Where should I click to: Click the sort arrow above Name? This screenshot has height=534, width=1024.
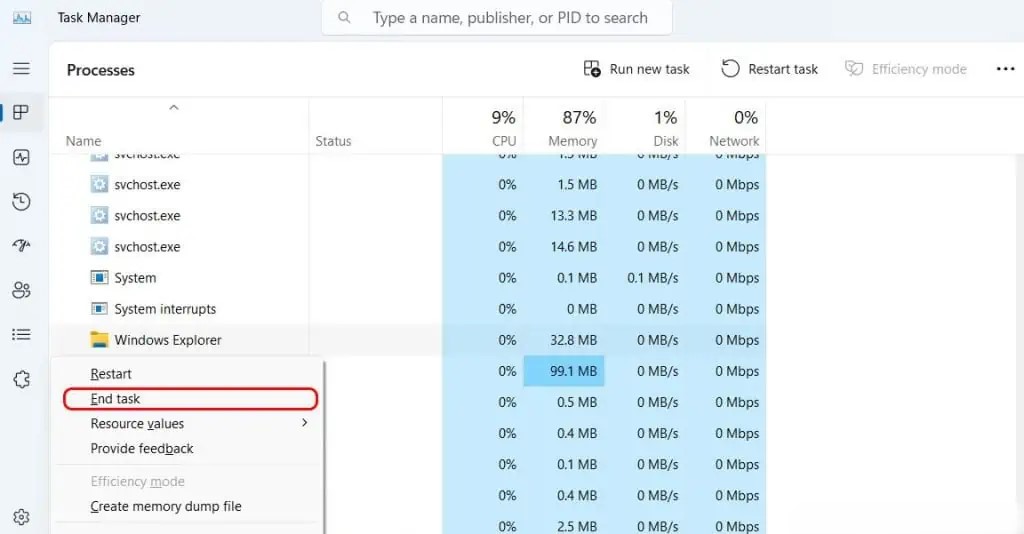(x=174, y=108)
